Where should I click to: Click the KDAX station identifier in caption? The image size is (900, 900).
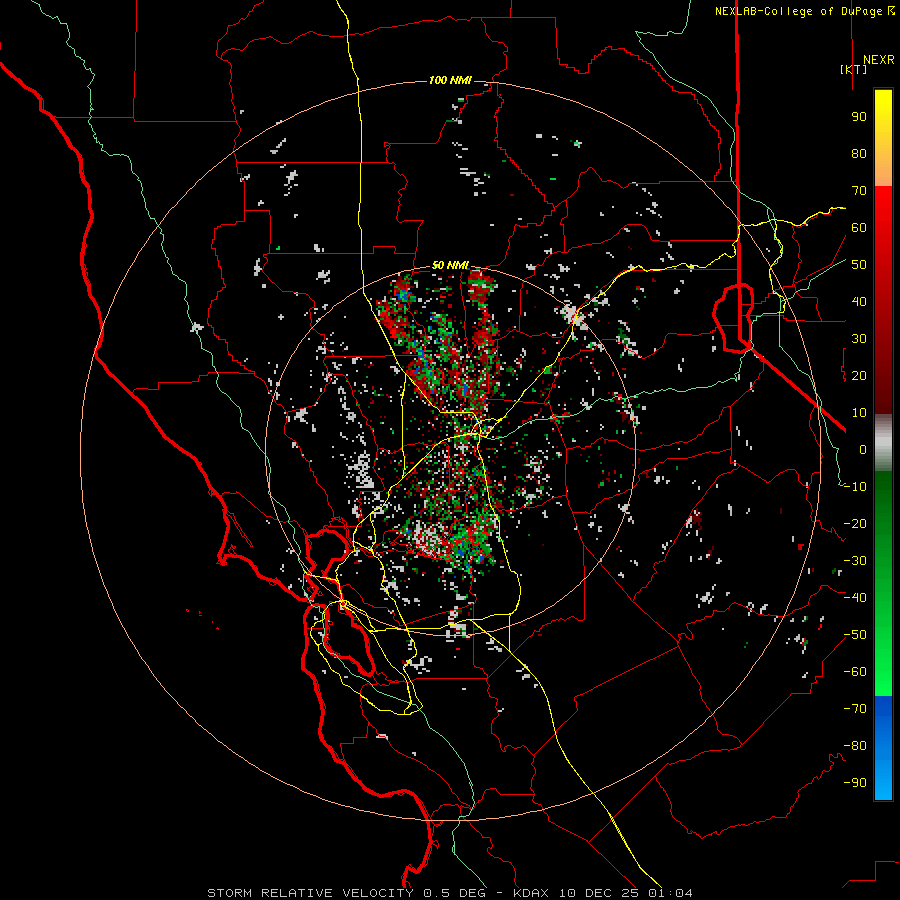529,893
